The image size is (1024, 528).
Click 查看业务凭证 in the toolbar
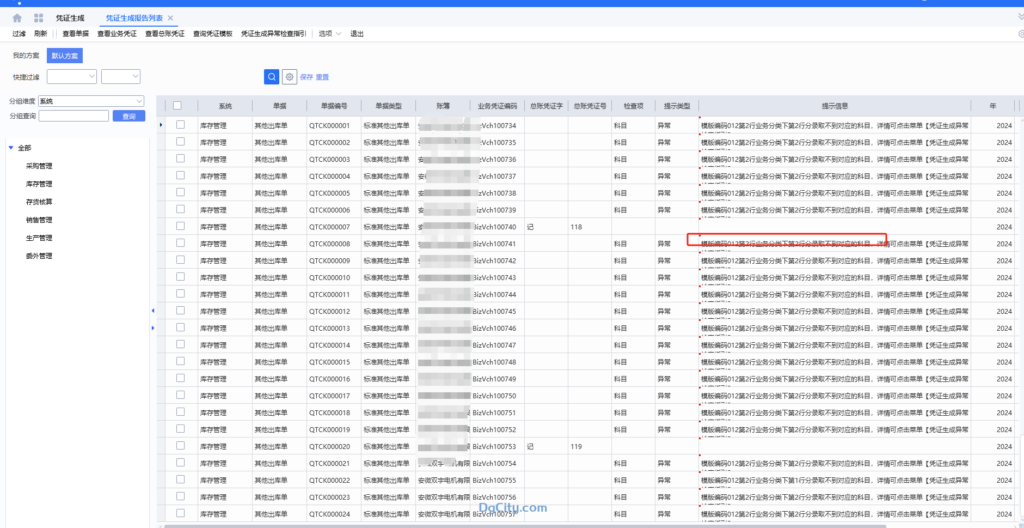119,34
